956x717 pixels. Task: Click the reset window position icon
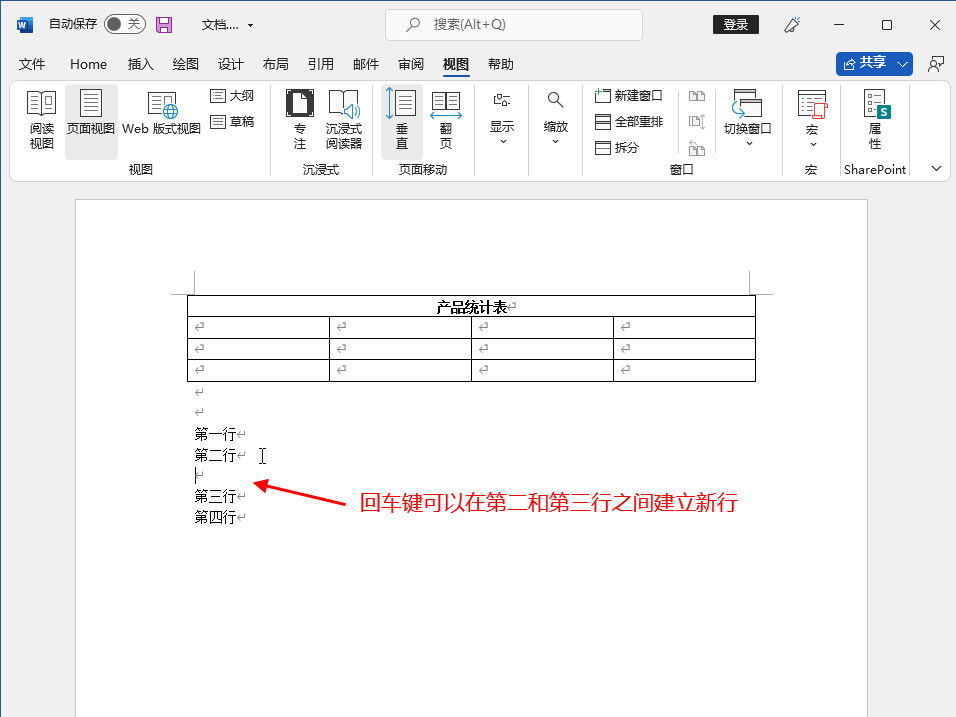pos(697,148)
